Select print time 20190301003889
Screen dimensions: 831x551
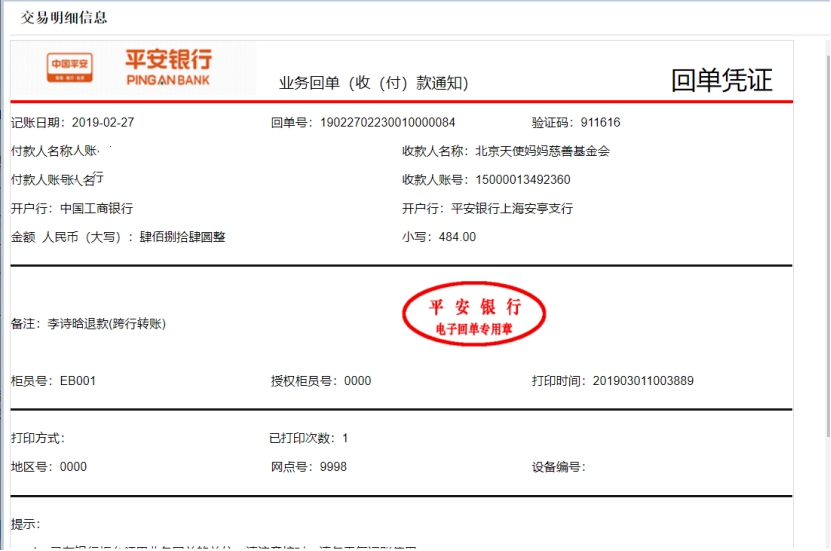click(643, 381)
